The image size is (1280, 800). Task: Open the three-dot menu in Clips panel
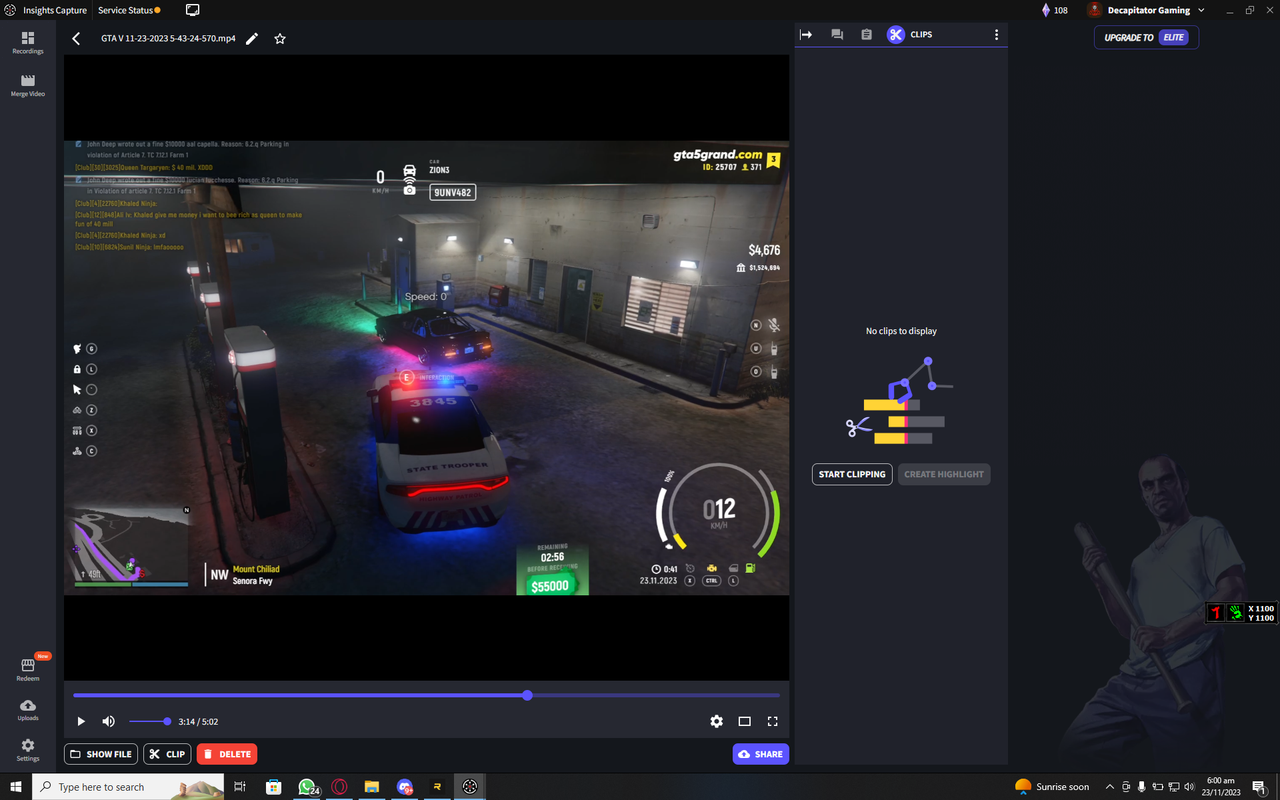coord(996,34)
